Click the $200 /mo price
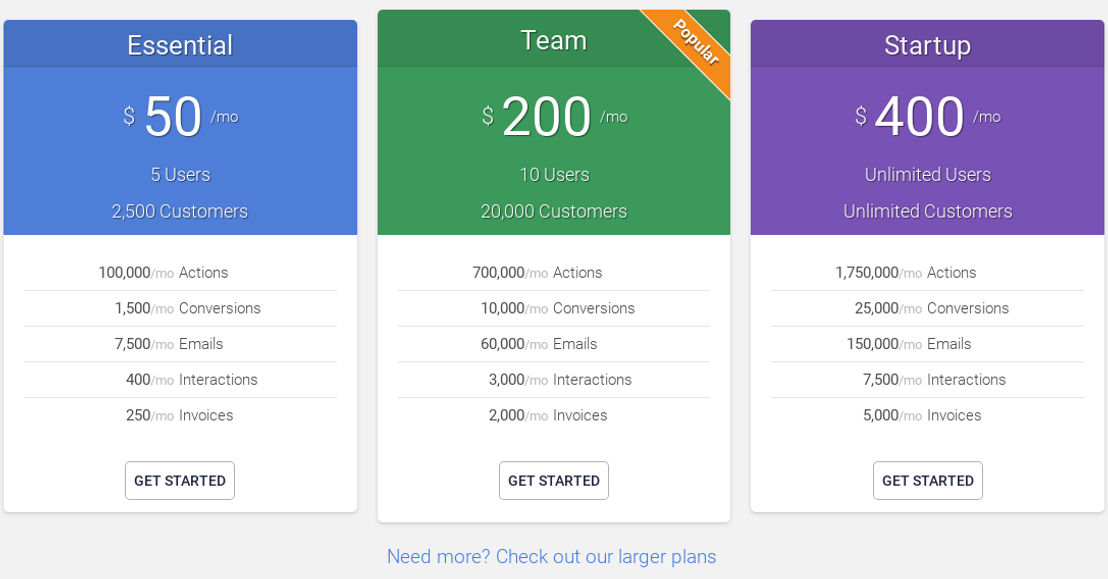The image size is (1108, 579). tap(554, 116)
